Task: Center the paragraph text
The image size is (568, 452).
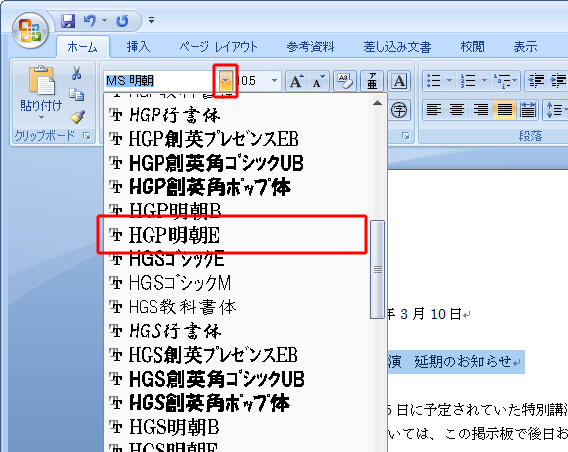Action: tap(457, 109)
